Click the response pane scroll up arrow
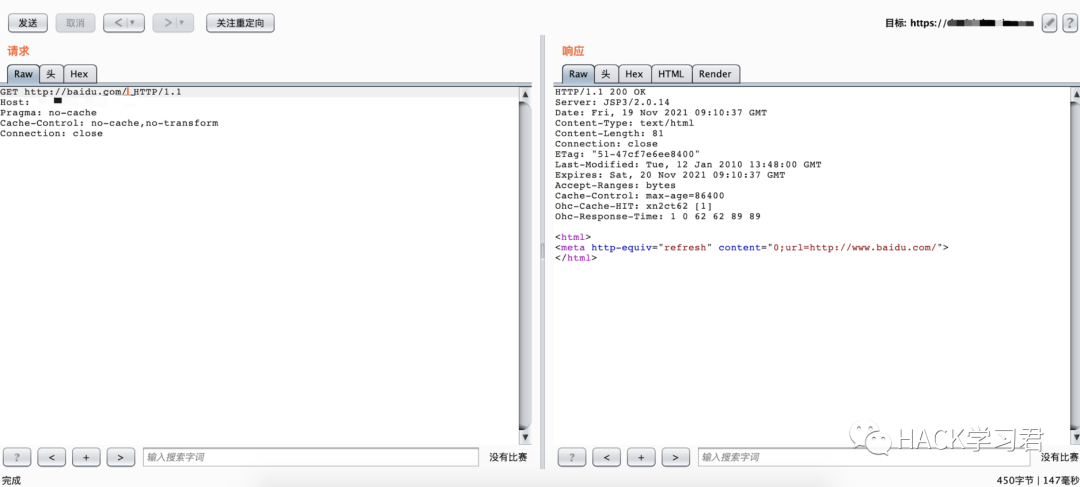Screen dimensions: 1080x487 point(1076,94)
